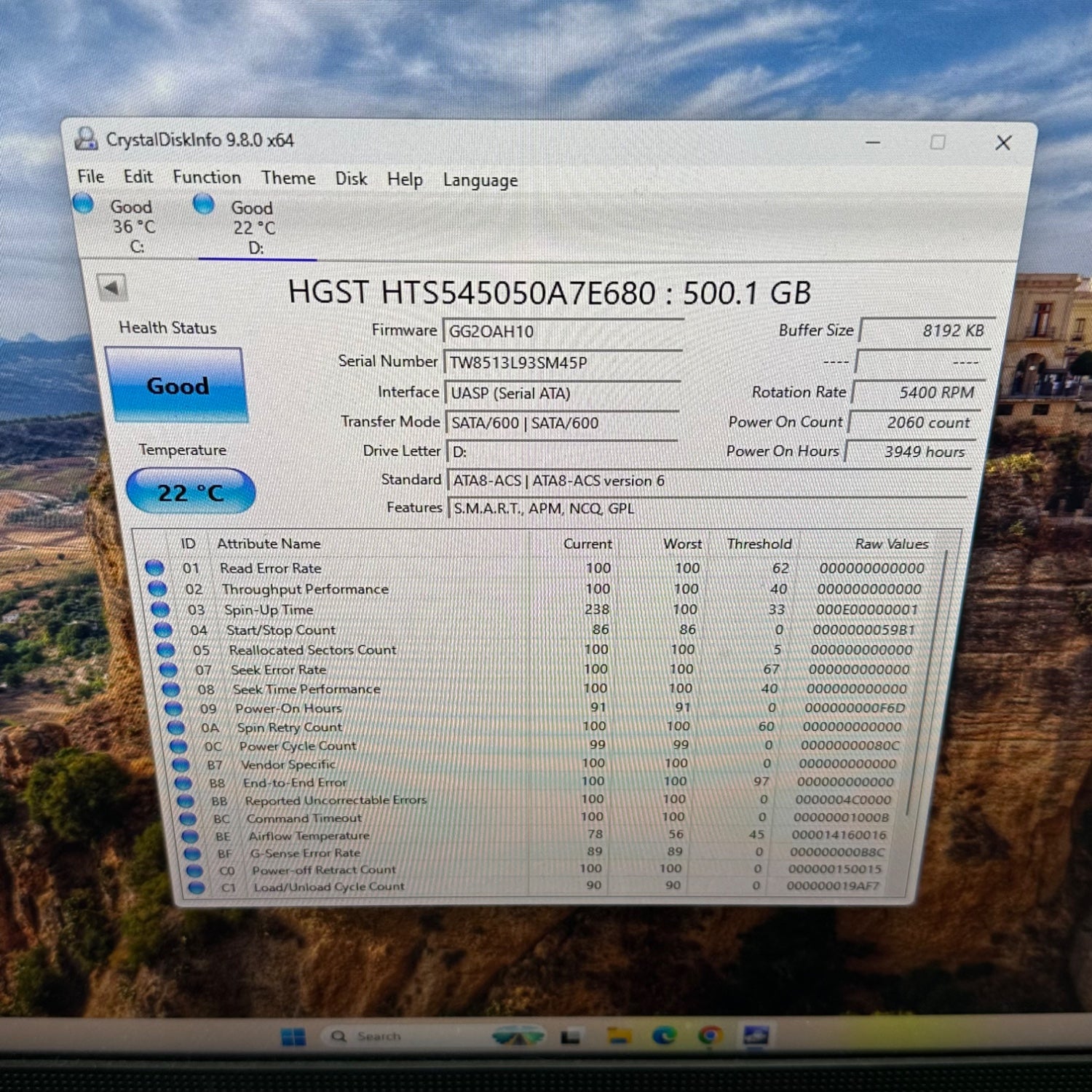The height and width of the screenshot is (1092, 1092).
Task: Click the Power On Count field
Action: pyautogui.click(x=916, y=422)
